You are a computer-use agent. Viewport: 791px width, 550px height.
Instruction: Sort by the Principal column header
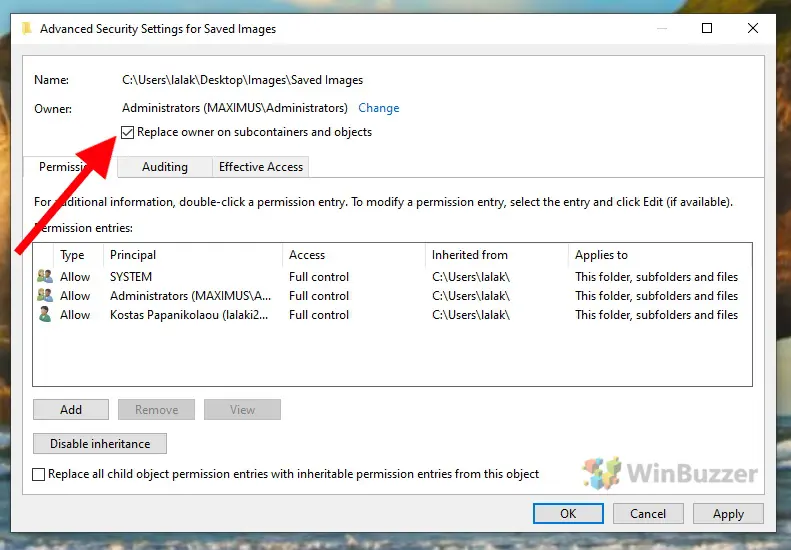193,255
